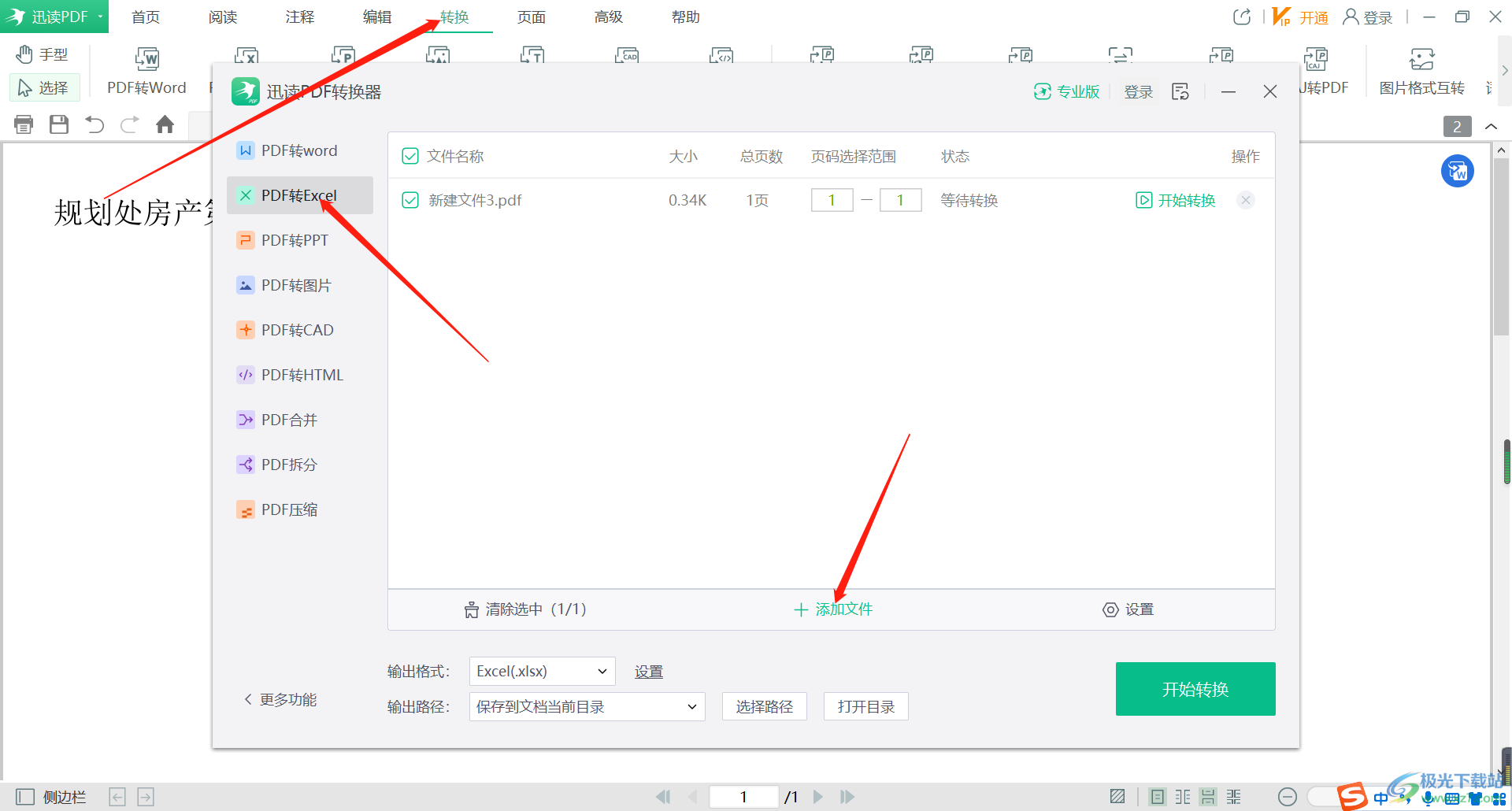Select continuous facing view icon

[1234, 797]
